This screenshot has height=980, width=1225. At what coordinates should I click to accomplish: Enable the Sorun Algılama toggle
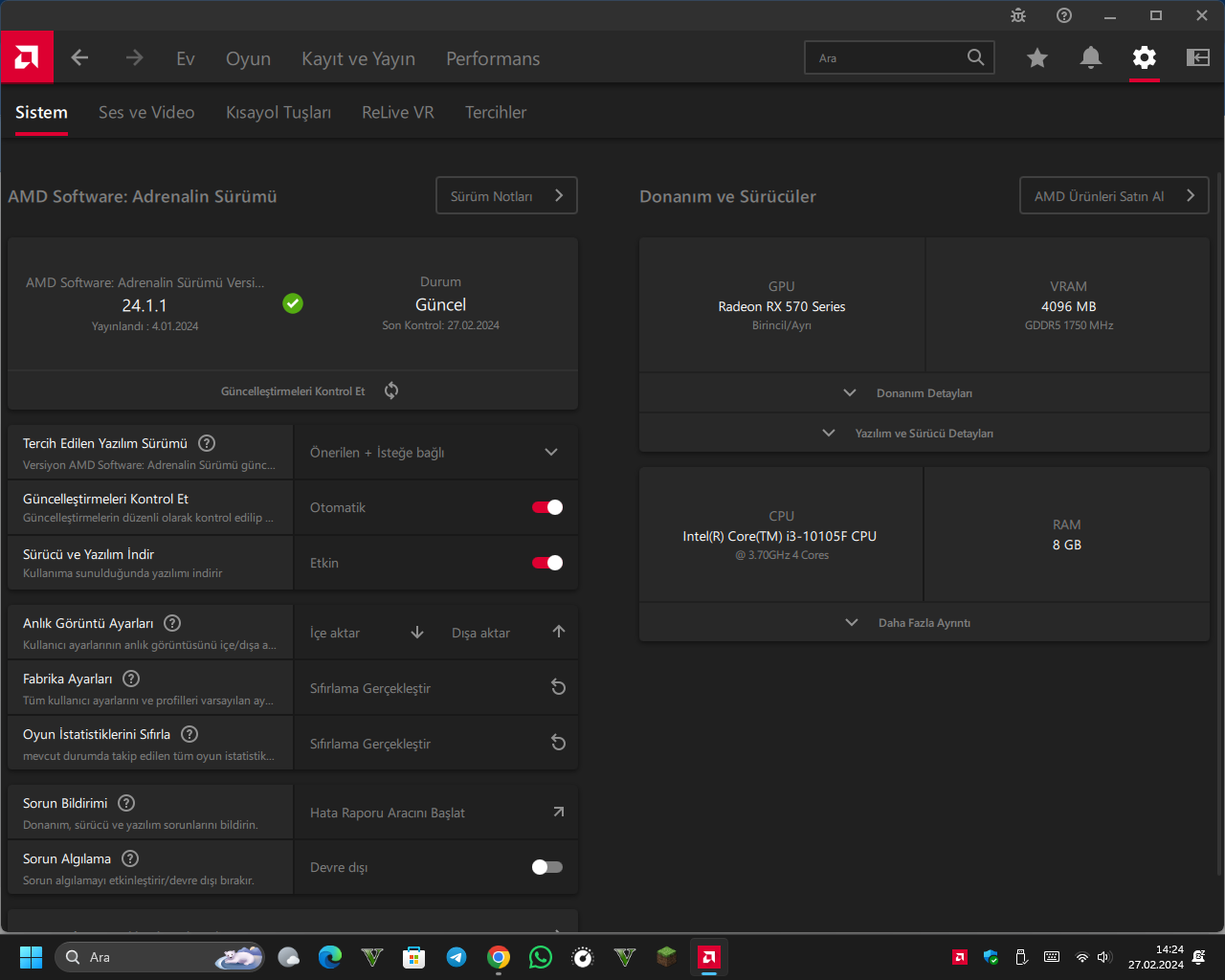click(547, 867)
